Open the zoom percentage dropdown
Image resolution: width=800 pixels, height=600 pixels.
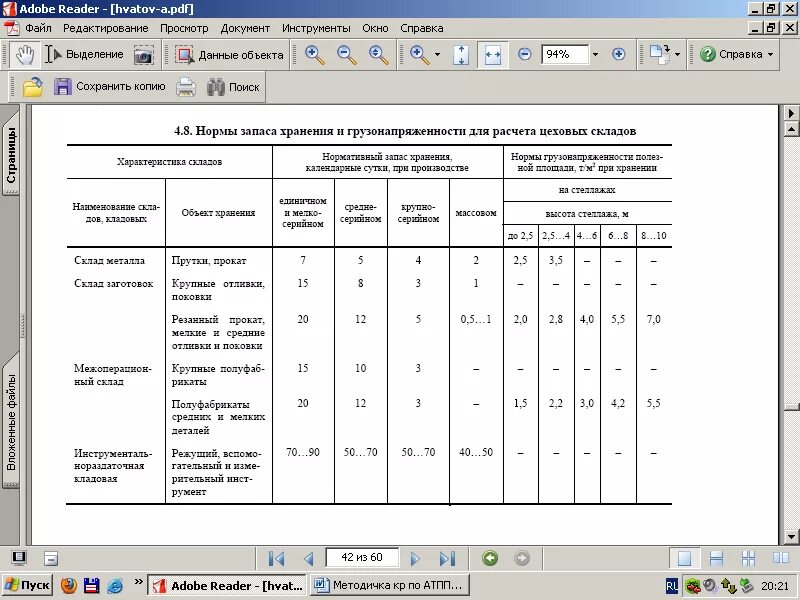[x=595, y=54]
